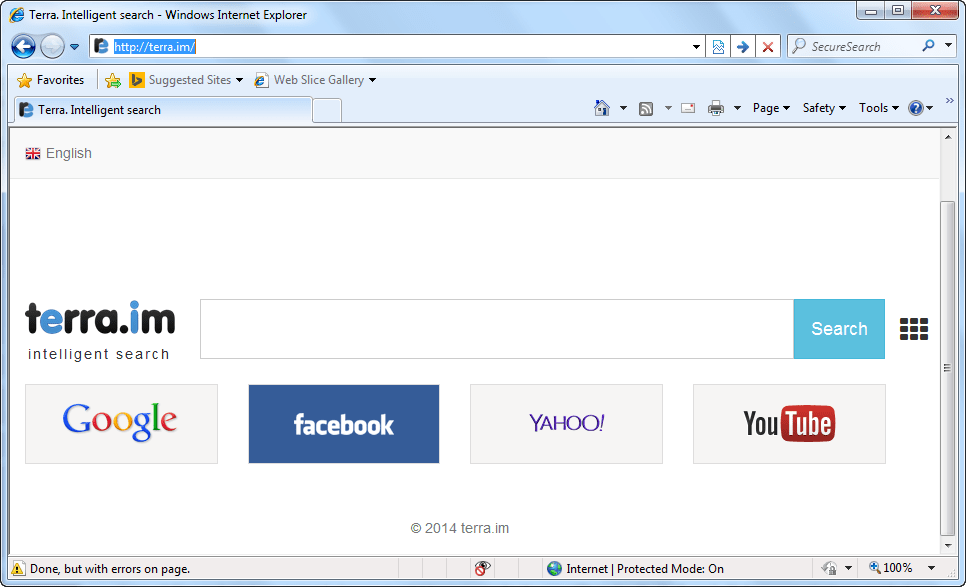Open the Page menu
This screenshot has width=966, height=587.
[x=771, y=108]
